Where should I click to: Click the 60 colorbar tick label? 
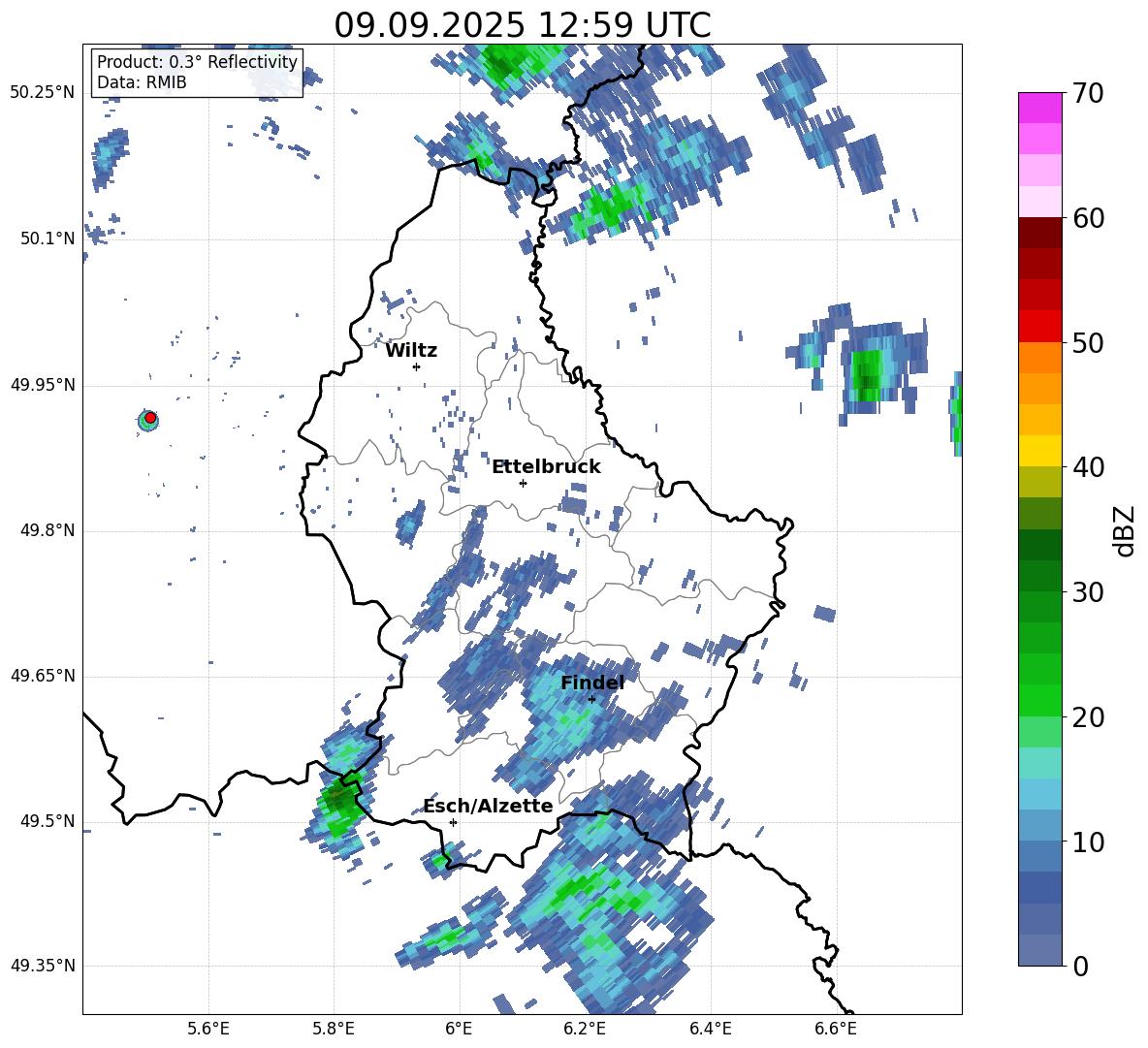[1087, 218]
